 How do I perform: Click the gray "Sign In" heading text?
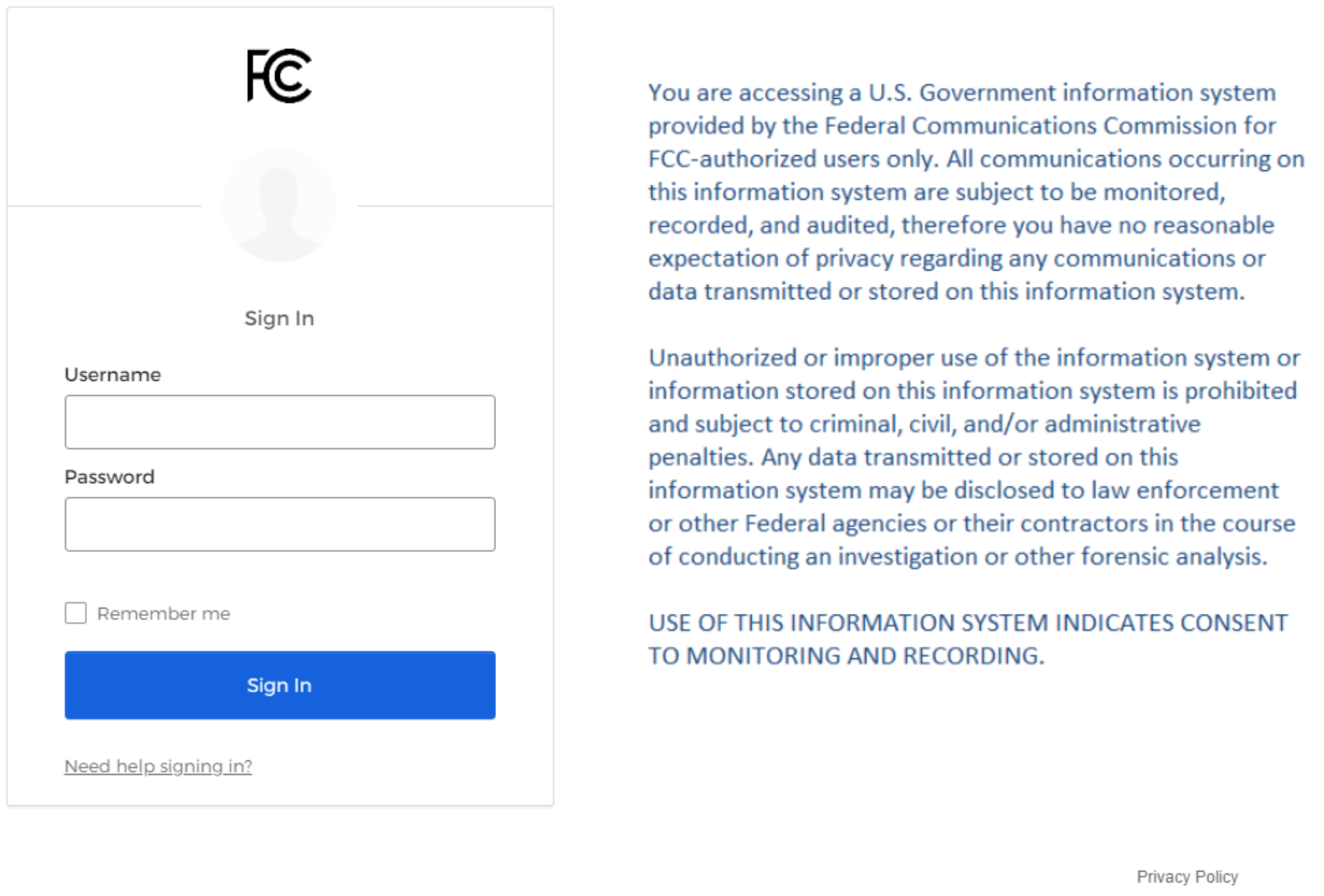(279, 318)
